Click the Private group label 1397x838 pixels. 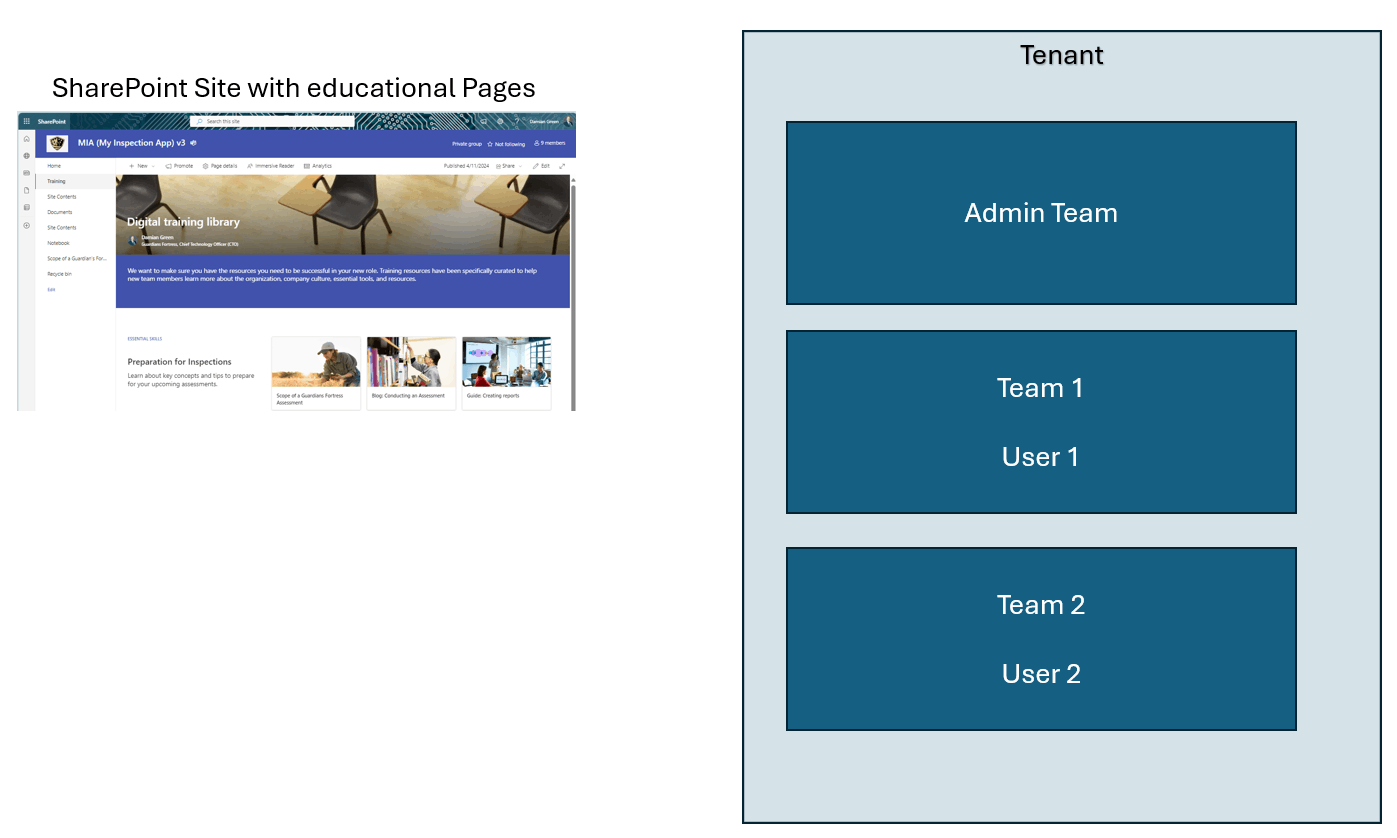tap(467, 144)
